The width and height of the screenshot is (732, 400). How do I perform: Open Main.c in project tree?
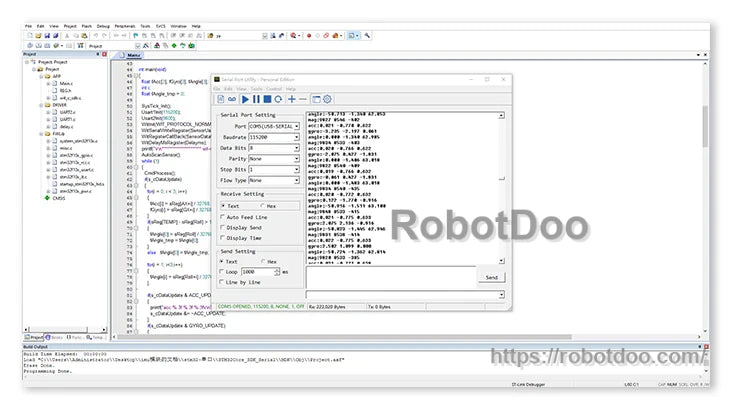(66, 84)
